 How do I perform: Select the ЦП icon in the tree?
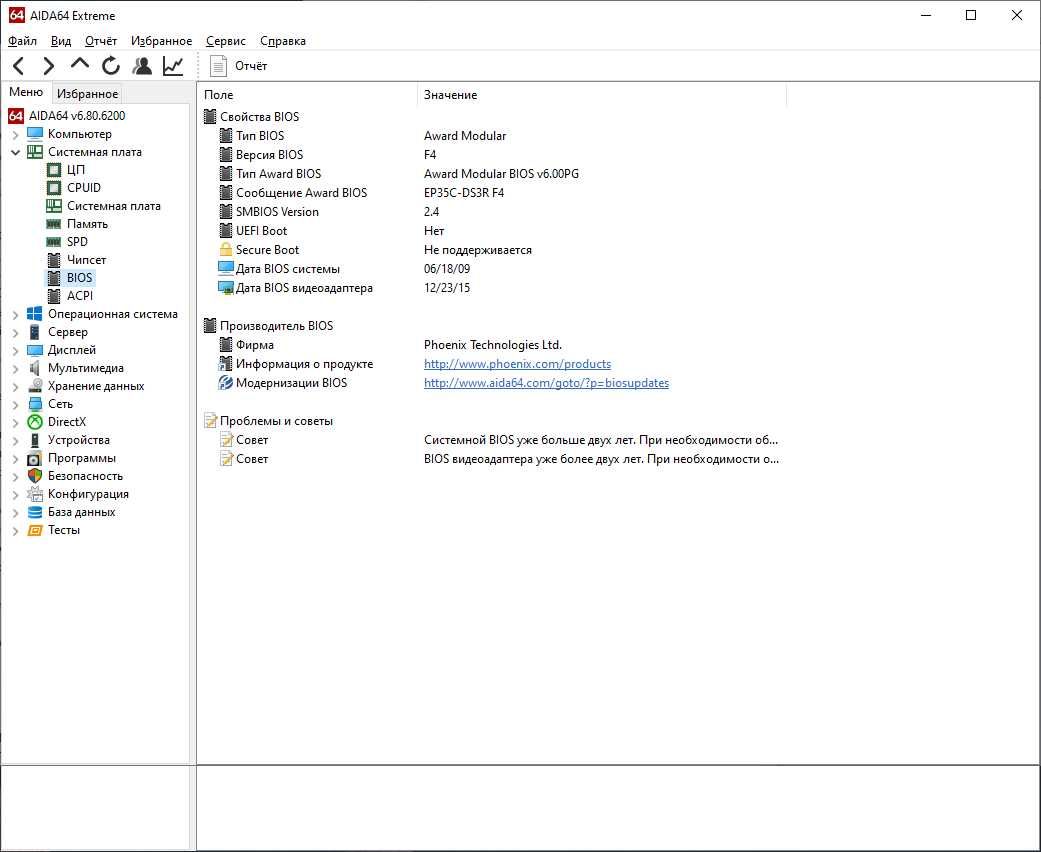54,170
